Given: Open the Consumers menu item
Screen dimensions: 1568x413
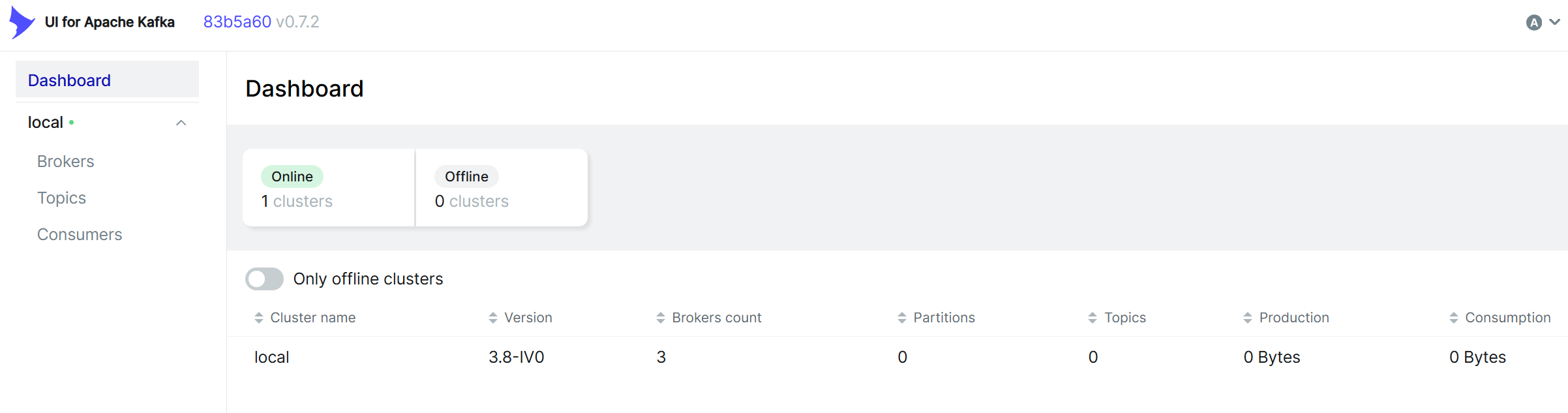Looking at the screenshot, I should (80, 234).
